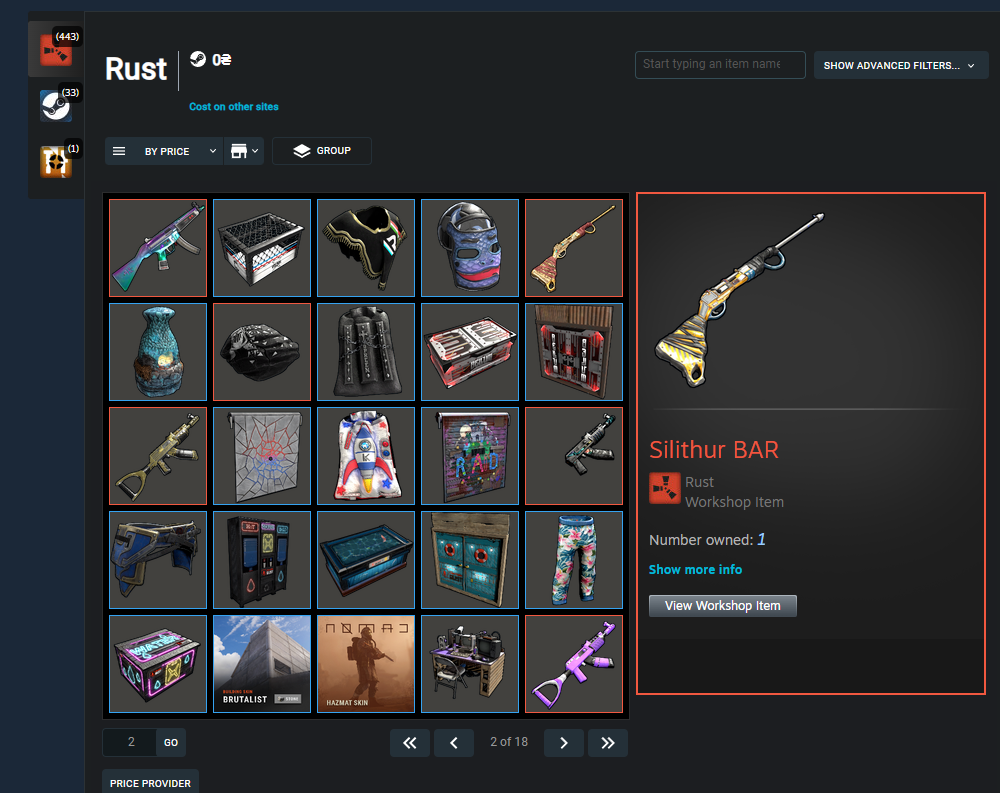The image size is (1000, 793).
Task: Go to the first page with the double-left arrow
Action: (409, 743)
